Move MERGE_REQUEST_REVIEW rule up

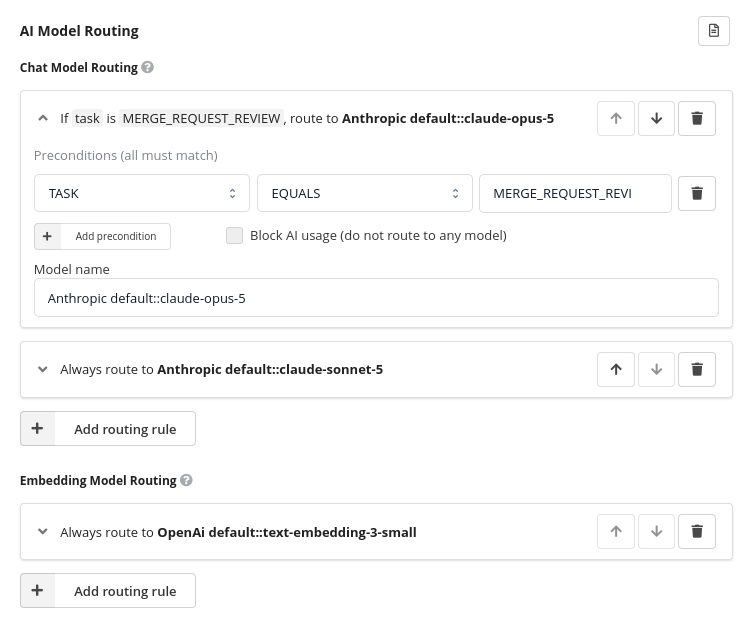click(616, 118)
